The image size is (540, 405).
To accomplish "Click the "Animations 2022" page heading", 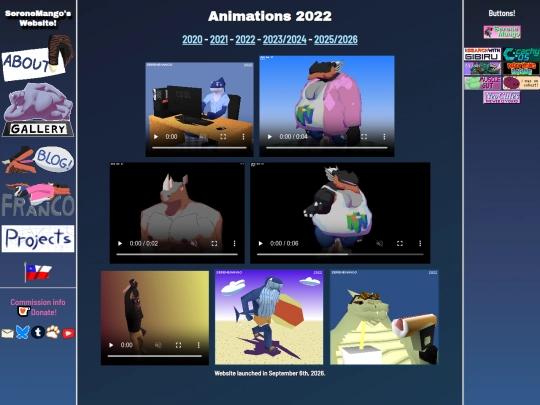I will coord(270,16).
